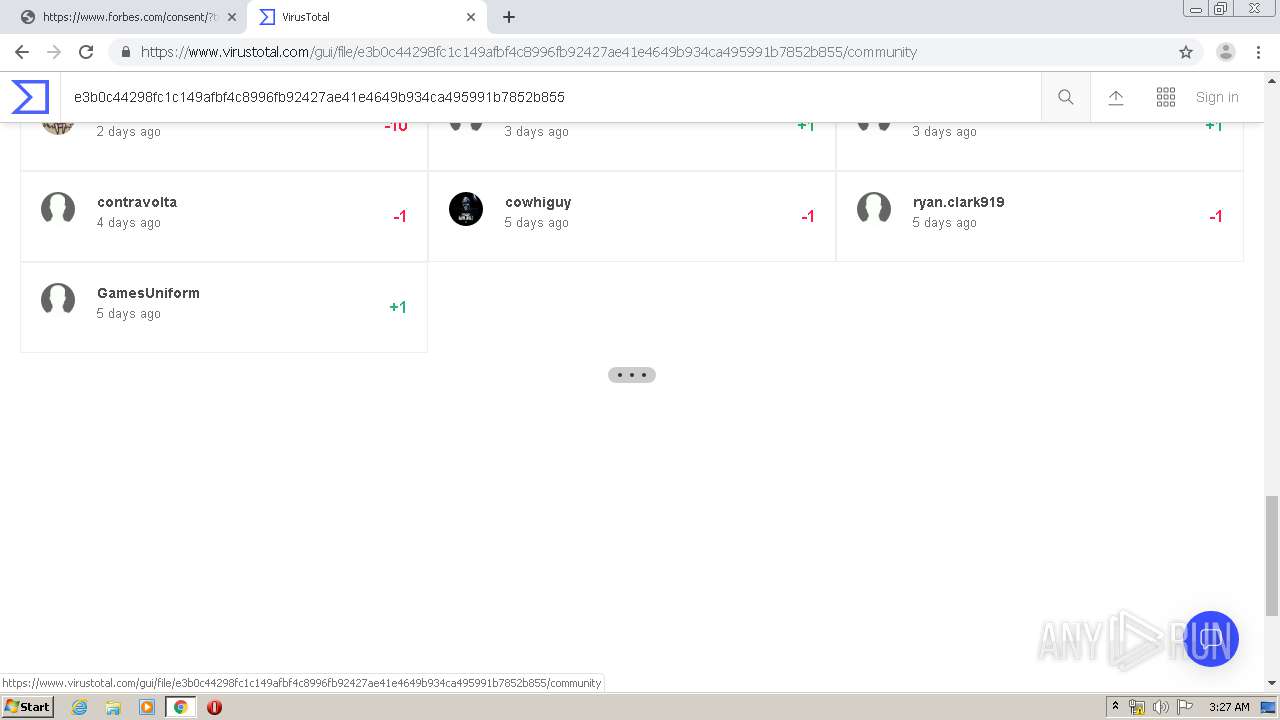The image size is (1280, 720).
Task: Focus the Chrome address bar URL
Action: click(528, 52)
